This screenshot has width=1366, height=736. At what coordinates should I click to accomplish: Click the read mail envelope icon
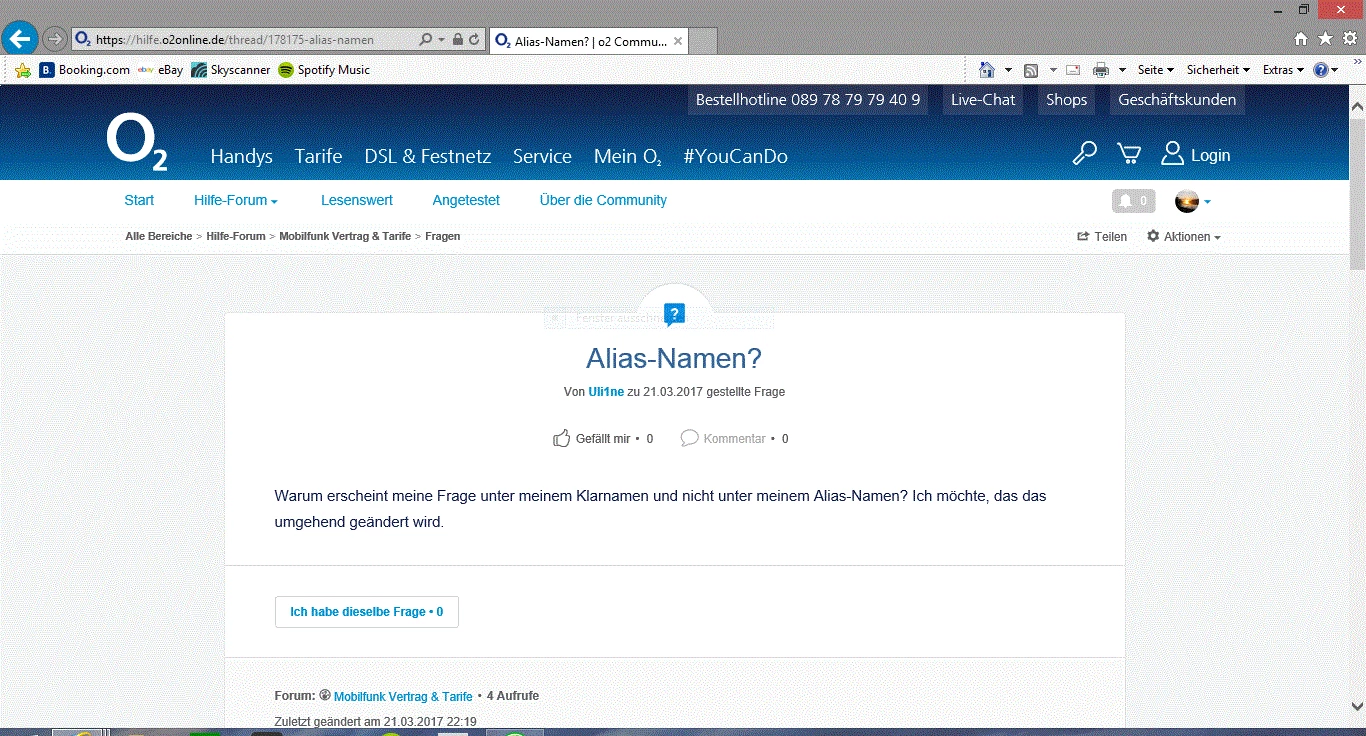pyautogui.click(x=1073, y=70)
